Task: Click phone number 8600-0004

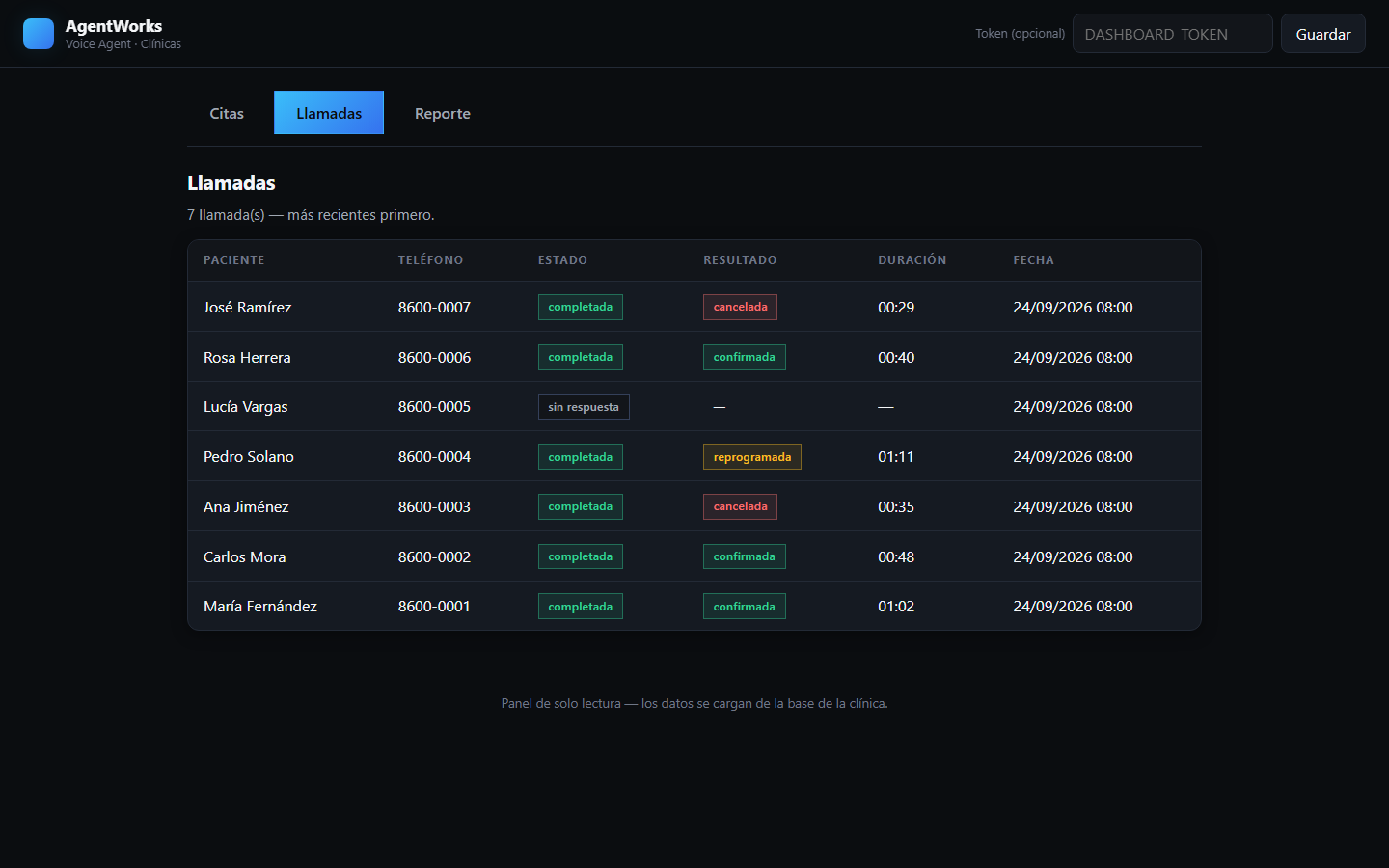Action: pos(434,456)
